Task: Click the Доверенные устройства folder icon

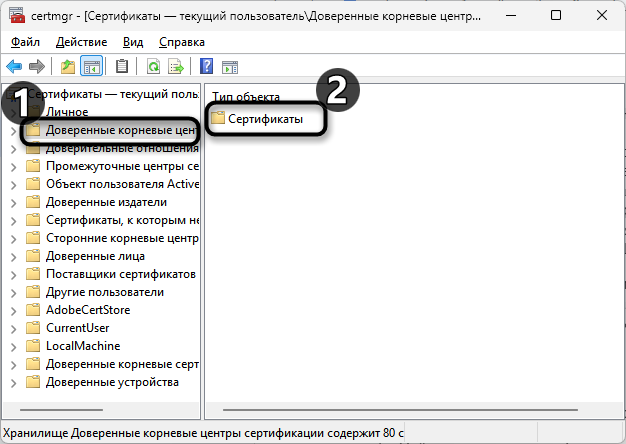Action: [x=33, y=382]
